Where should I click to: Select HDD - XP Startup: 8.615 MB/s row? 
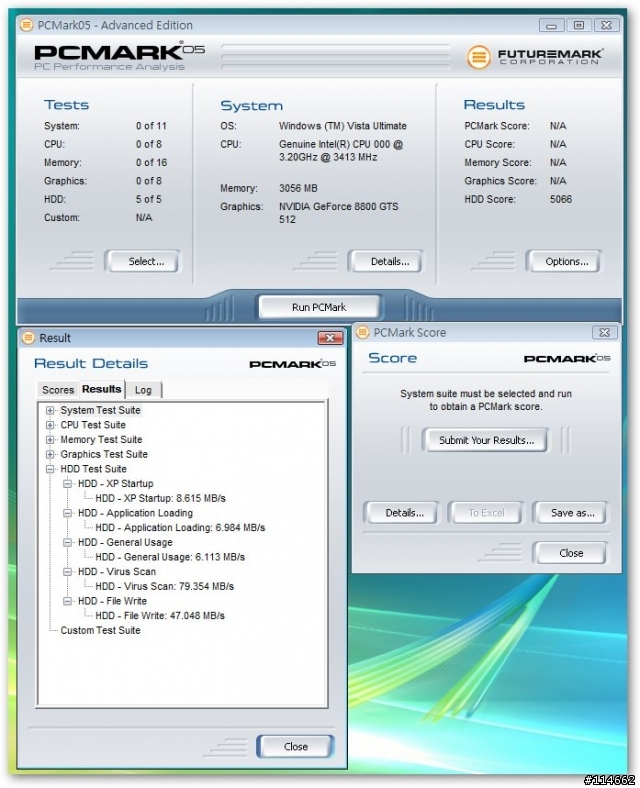point(161,498)
